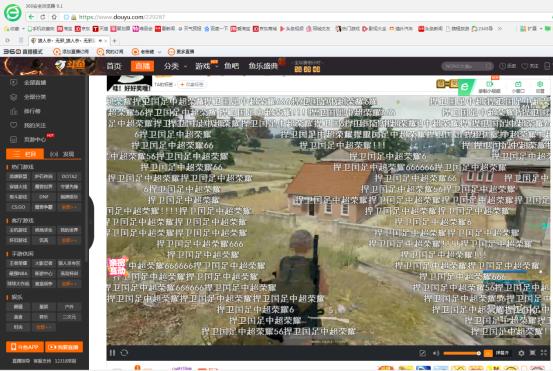This screenshot has height=371, width=553.
Task: Click the green e badge above video
Action: pos(466,87)
